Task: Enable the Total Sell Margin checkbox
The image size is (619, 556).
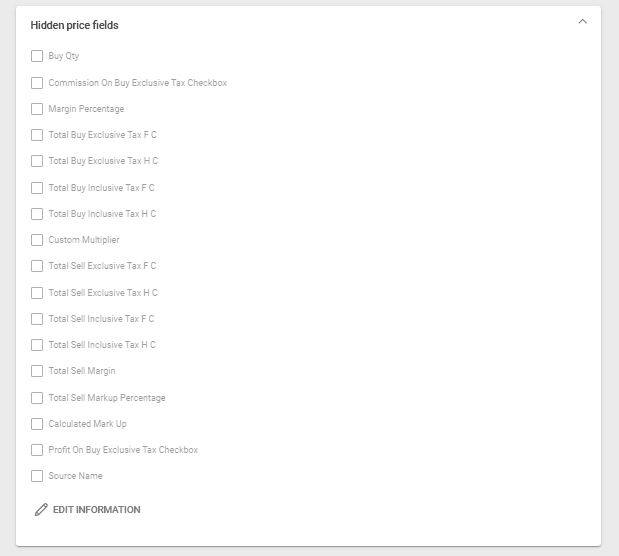Action: point(37,371)
